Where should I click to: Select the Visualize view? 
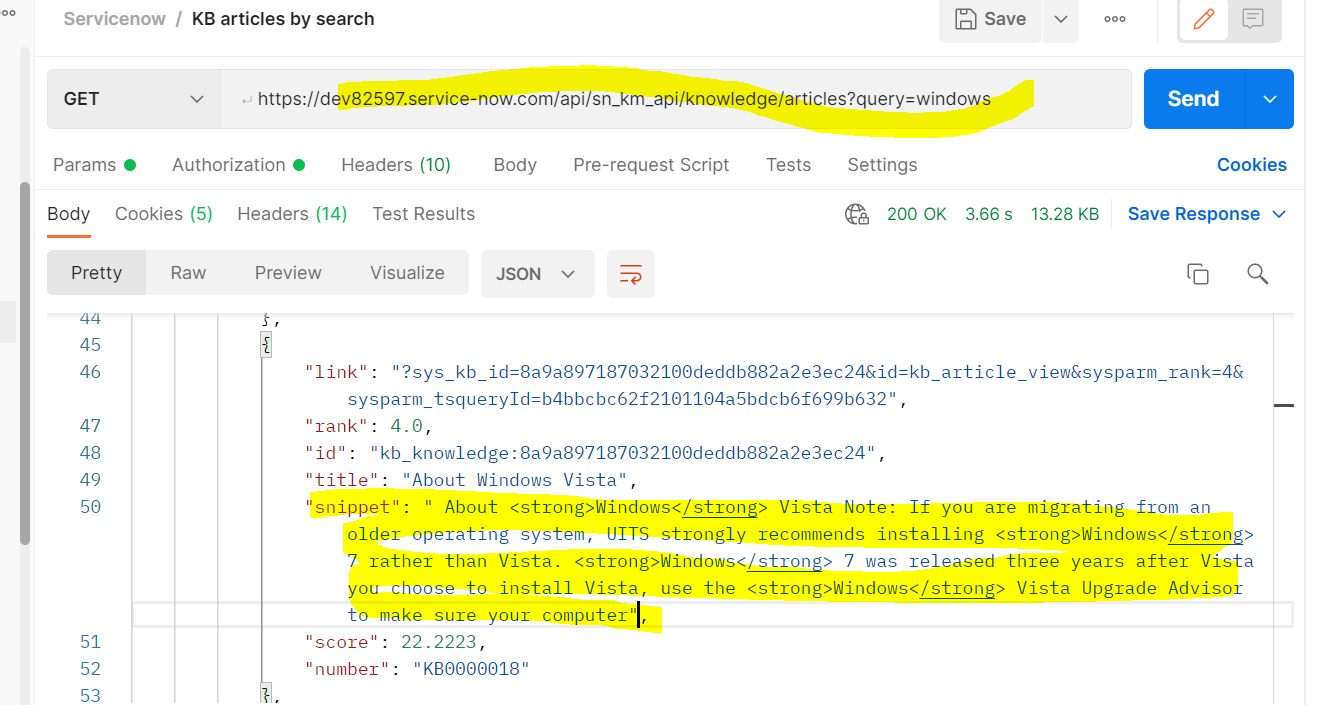tap(407, 273)
